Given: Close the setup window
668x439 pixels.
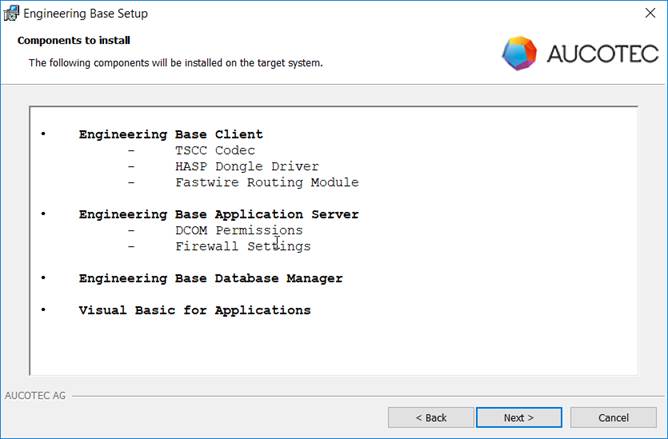Looking at the screenshot, I should pos(650,13).
